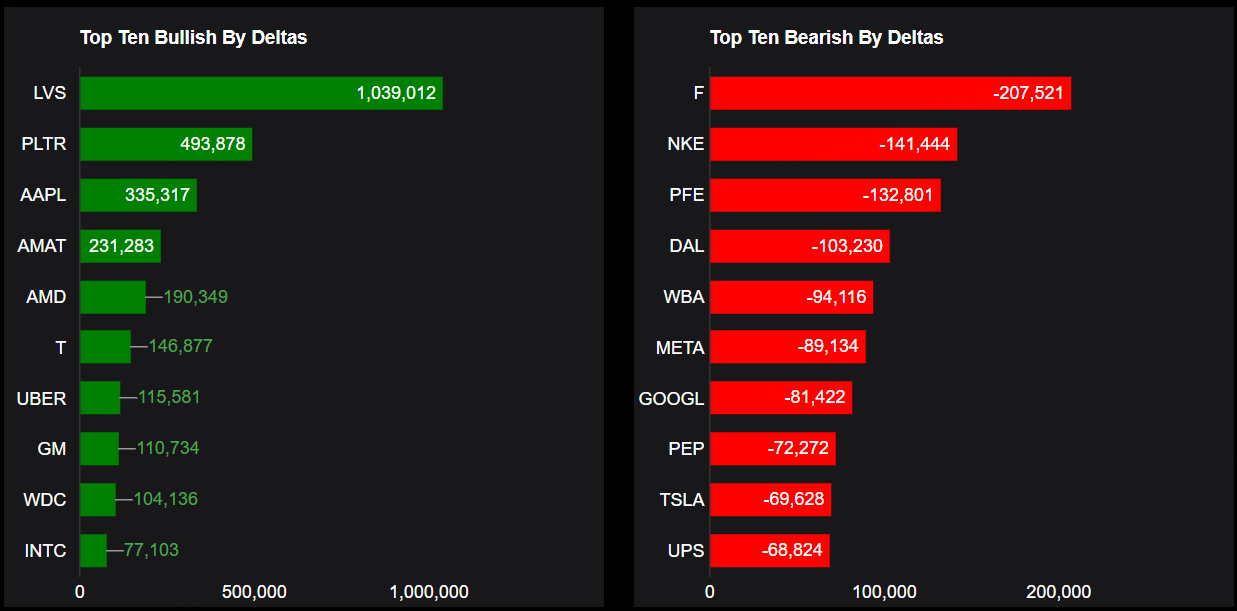Click the PEP ticker label
Image resolution: width=1237 pixels, height=611 pixels.
coord(686,448)
